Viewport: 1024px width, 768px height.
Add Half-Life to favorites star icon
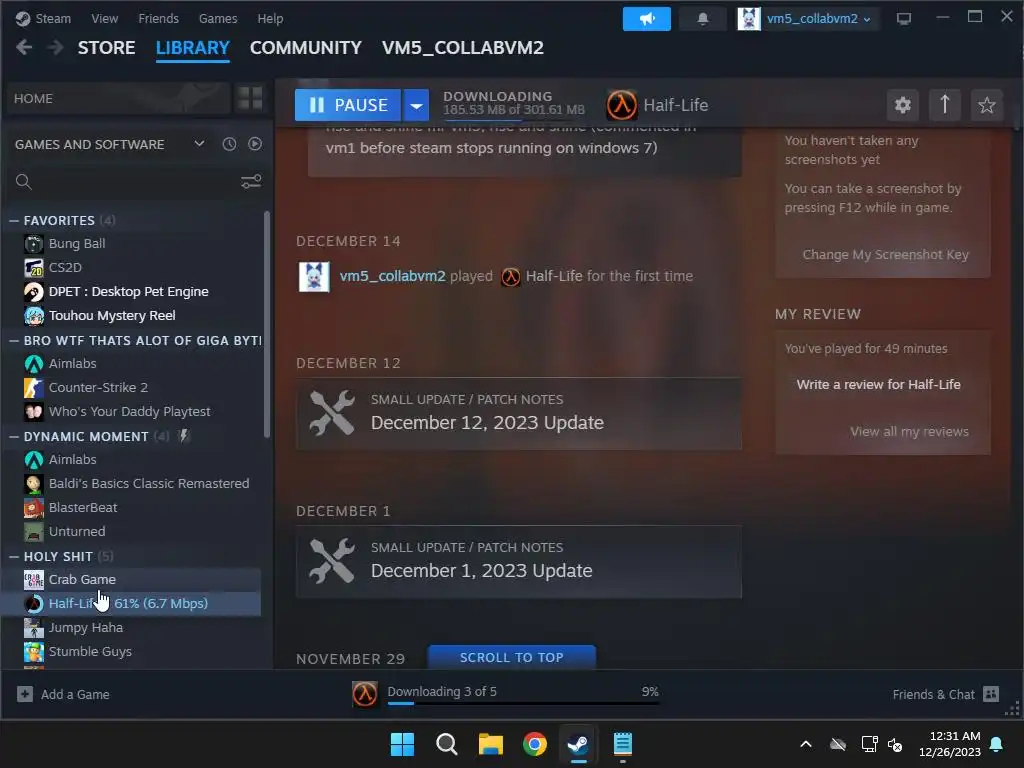click(987, 105)
